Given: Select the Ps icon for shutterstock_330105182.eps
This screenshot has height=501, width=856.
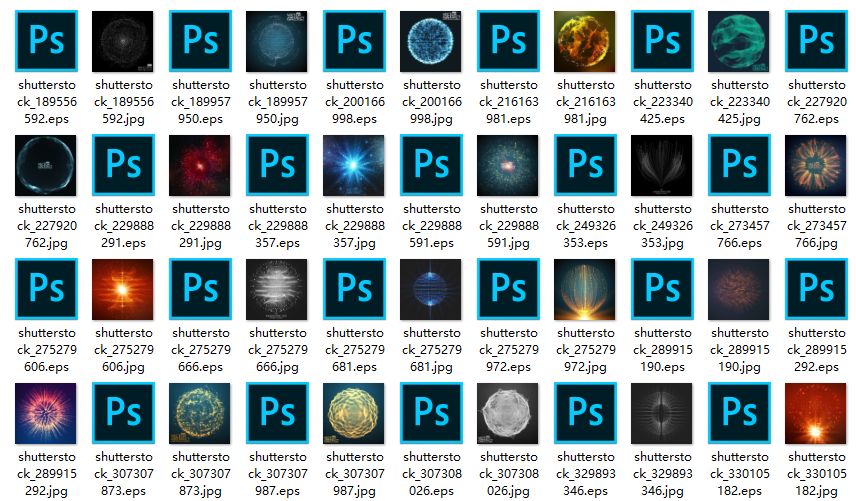Looking at the screenshot, I should tap(739, 413).
